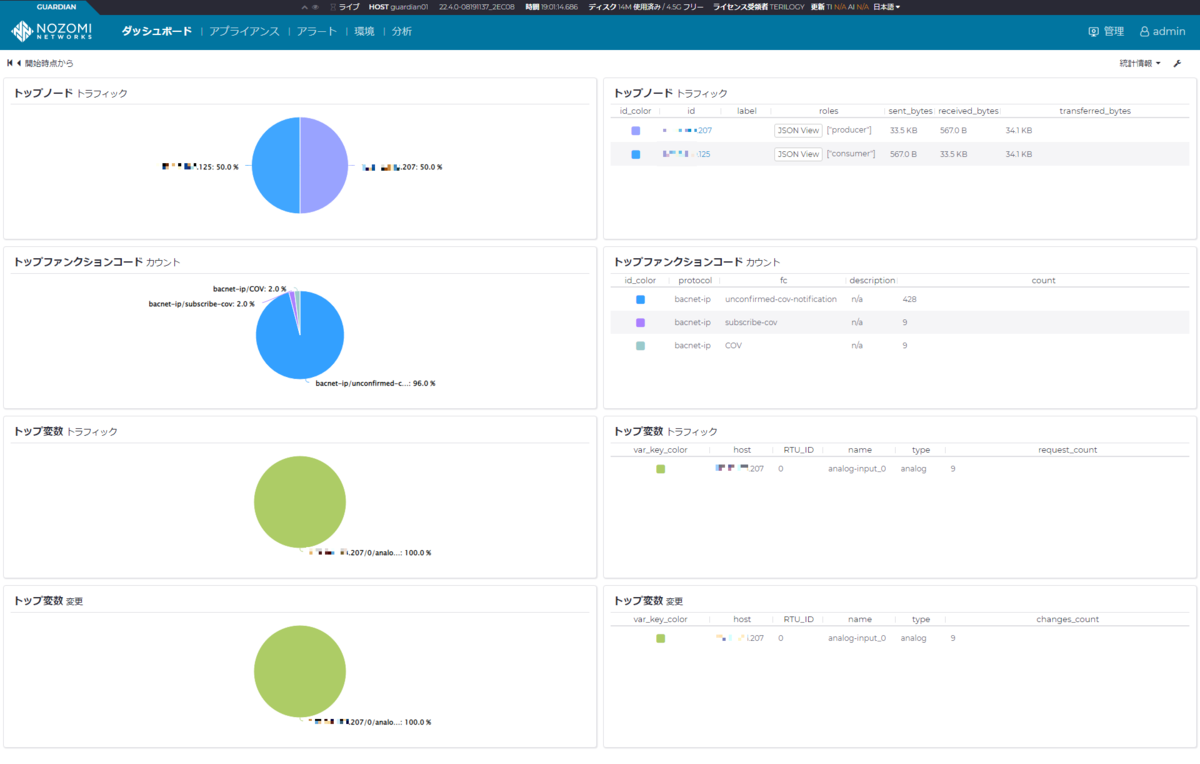Click analog-input_0 in トップ変数 変更 table

click(x=857, y=638)
